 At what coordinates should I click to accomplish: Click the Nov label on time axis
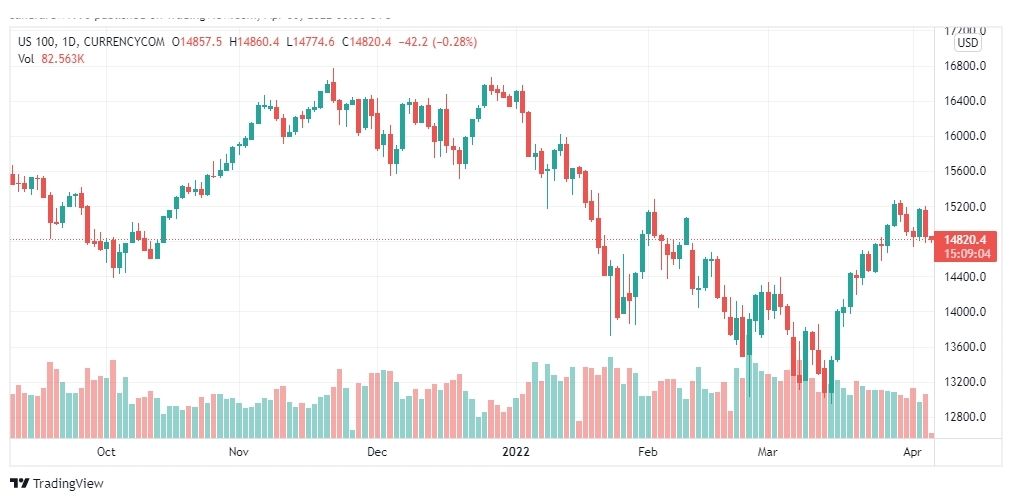click(239, 451)
